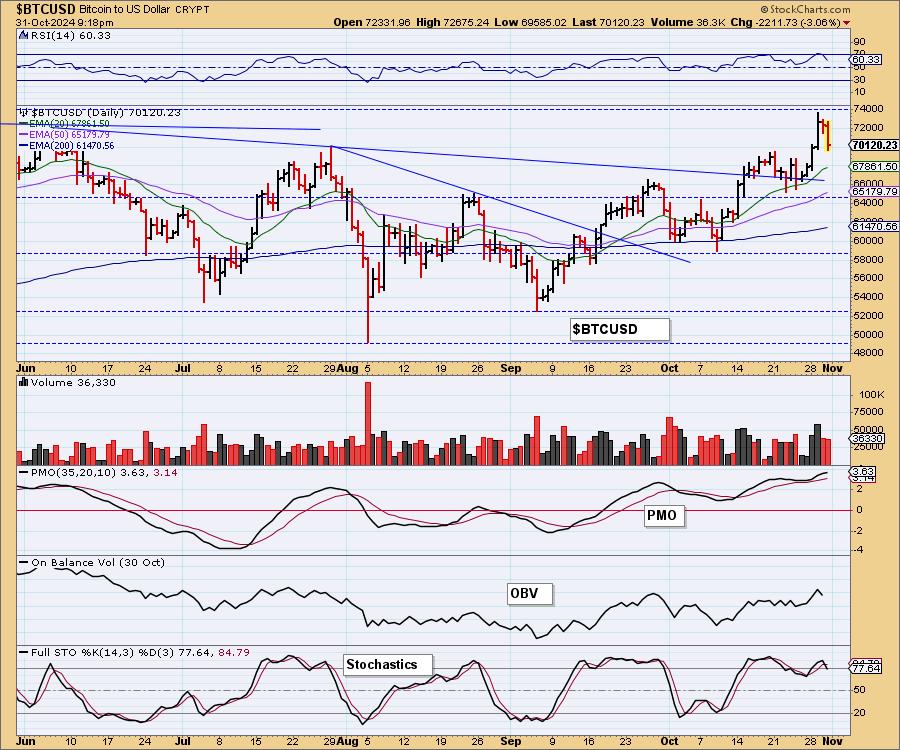Click the EMA(50) 65179.79 legend entry

69,135
